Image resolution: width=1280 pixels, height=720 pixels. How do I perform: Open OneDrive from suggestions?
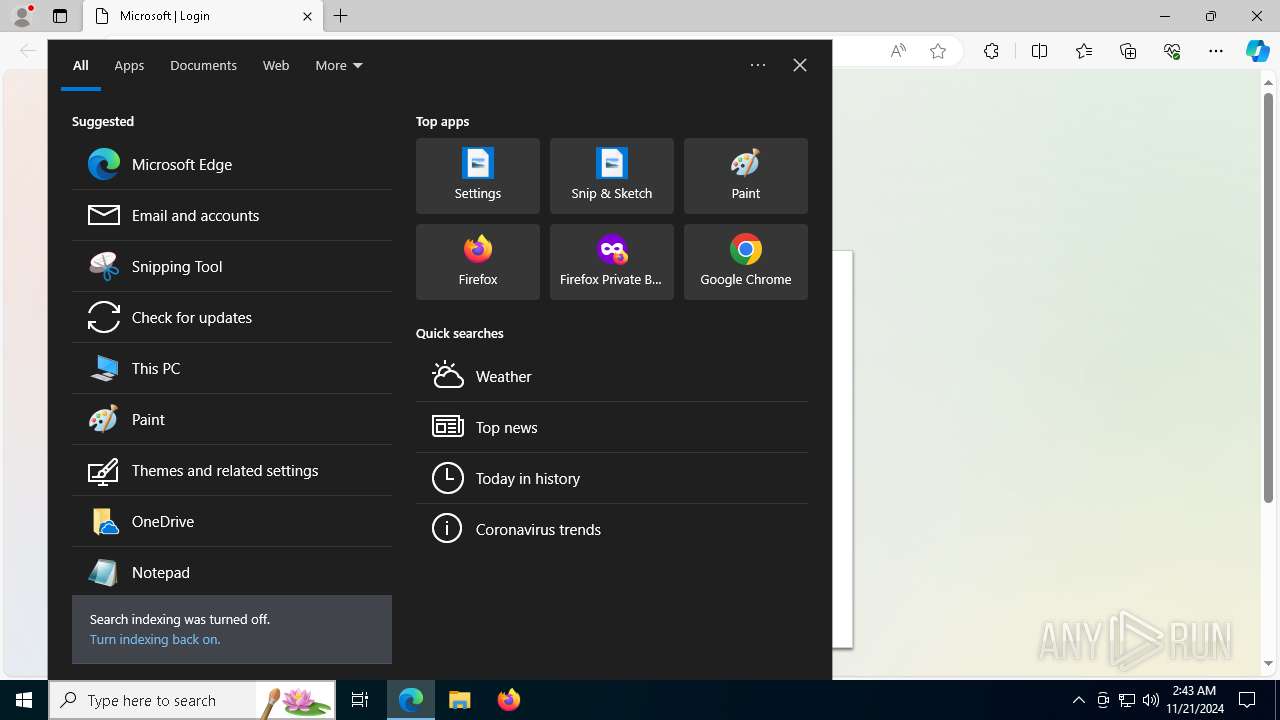coord(232,521)
